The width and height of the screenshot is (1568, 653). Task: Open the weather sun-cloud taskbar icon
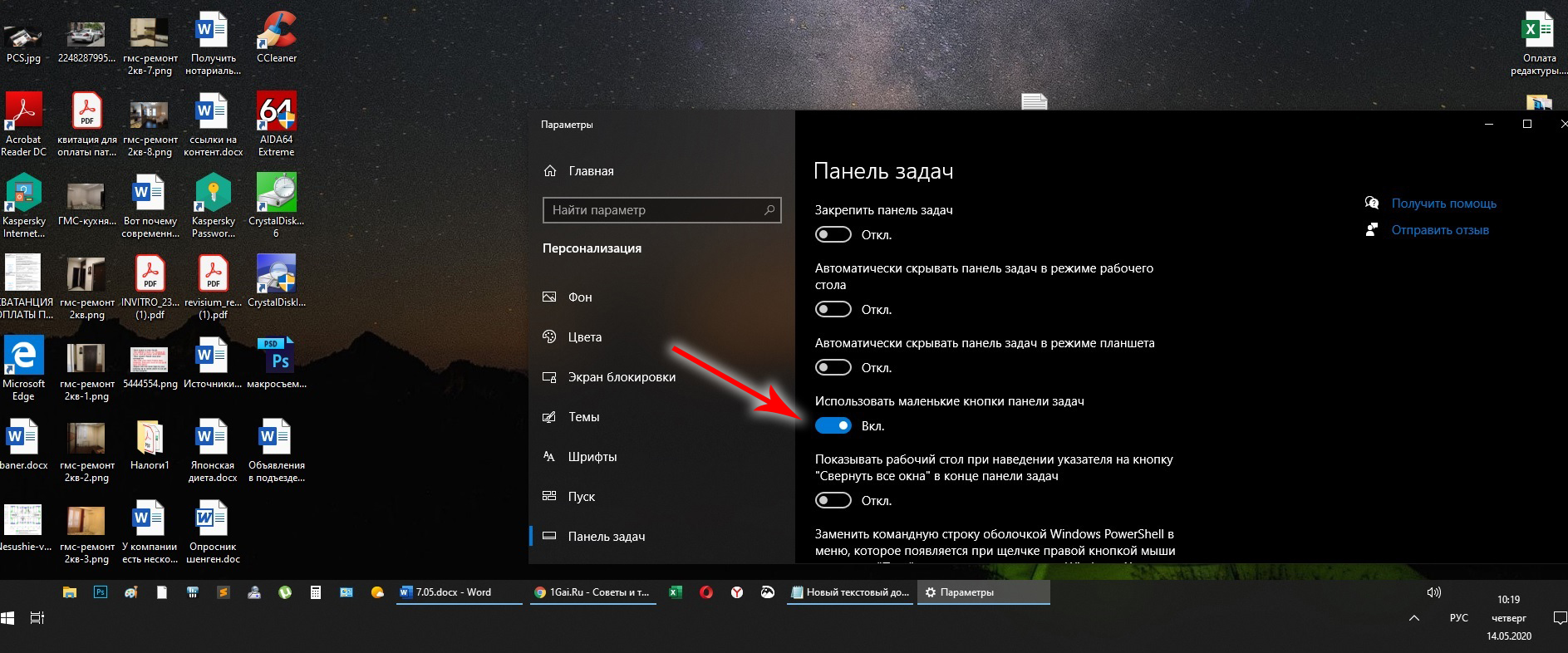point(377,592)
